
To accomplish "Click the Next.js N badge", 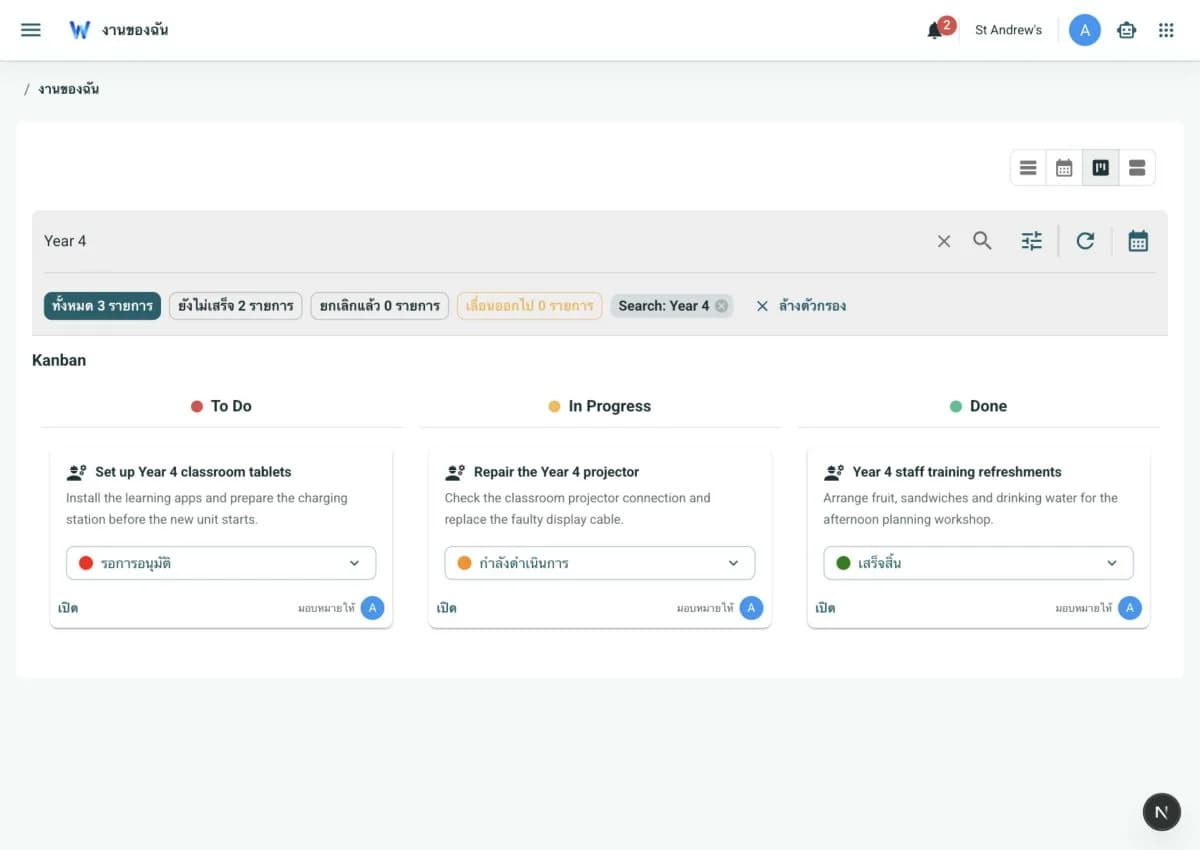I will tap(1161, 812).
